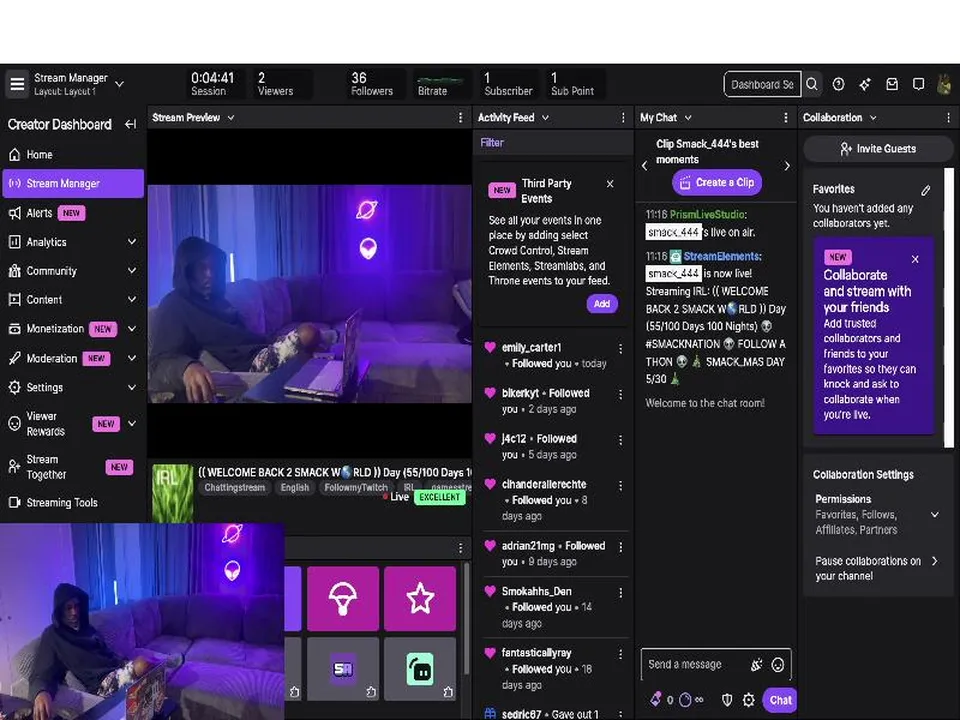
Task: Open the profile avatar menu
Action: click(945, 84)
